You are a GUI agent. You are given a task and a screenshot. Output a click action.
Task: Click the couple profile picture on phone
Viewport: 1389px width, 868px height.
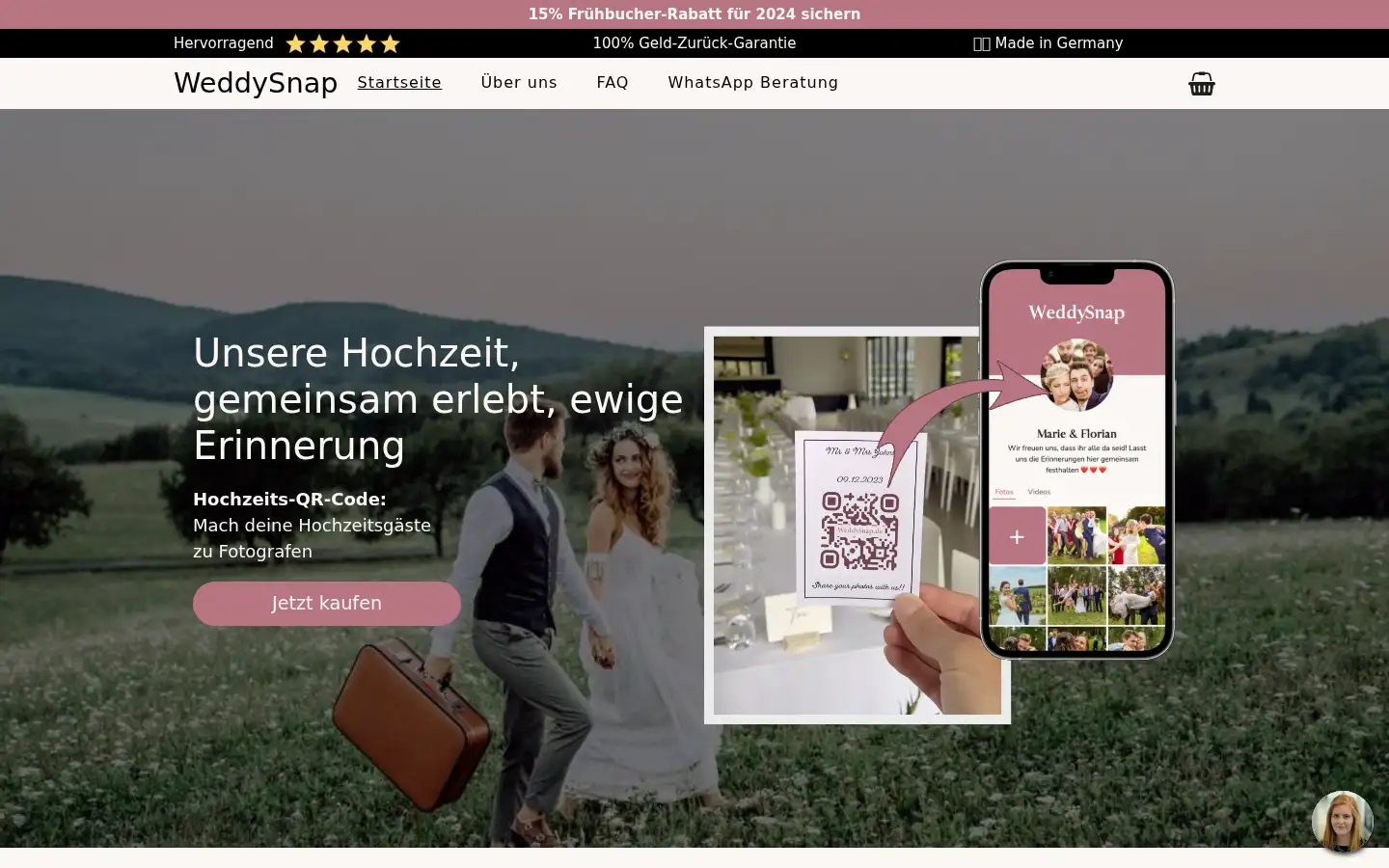point(1076,375)
